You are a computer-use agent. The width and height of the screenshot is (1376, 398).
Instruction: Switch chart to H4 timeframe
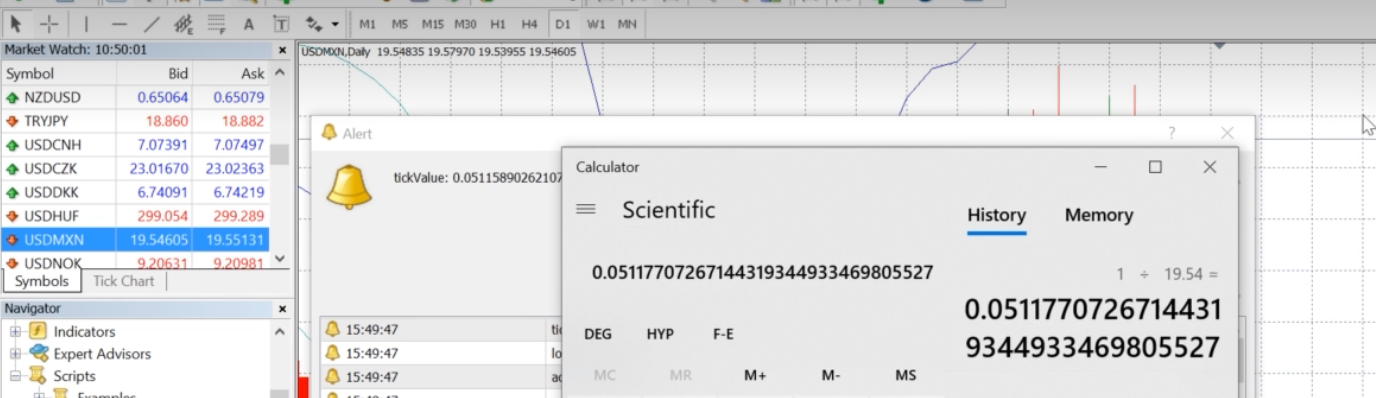[x=530, y=23]
